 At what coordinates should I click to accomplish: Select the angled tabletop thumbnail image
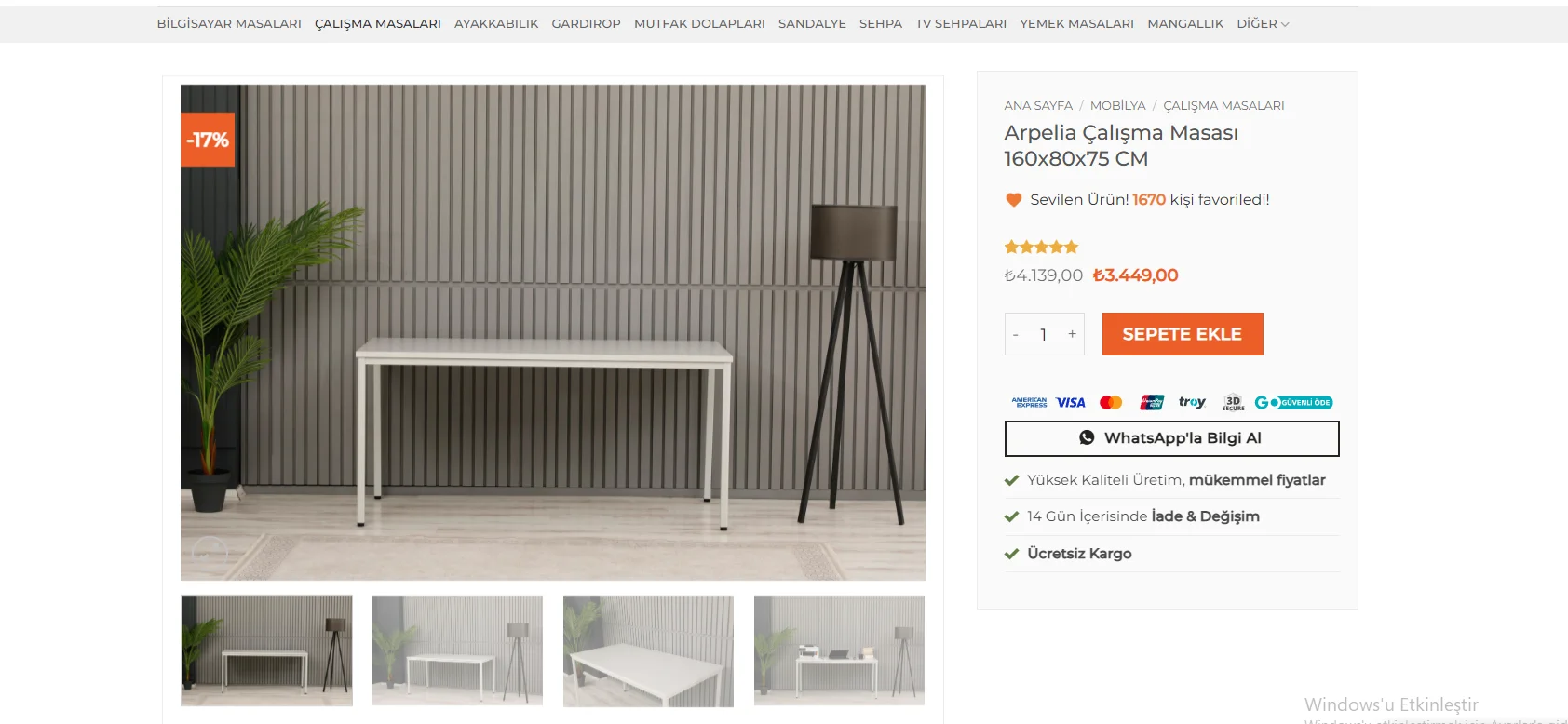coord(648,650)
